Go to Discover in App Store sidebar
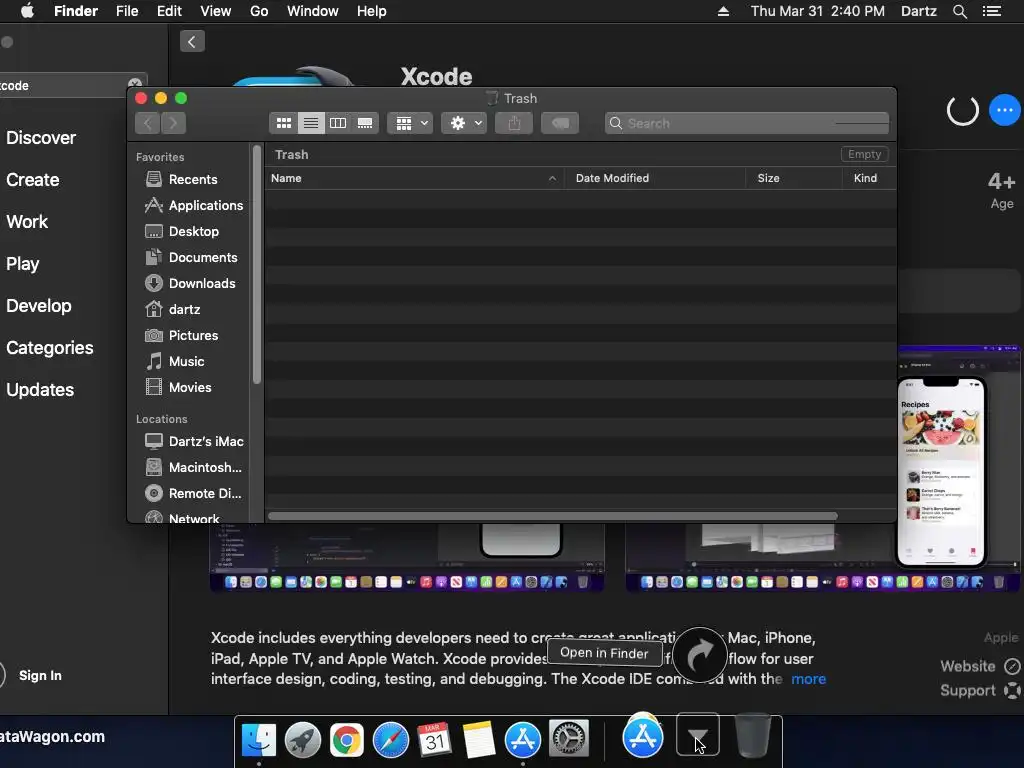This screenshot has width=1024, height=768. point(41,138)
